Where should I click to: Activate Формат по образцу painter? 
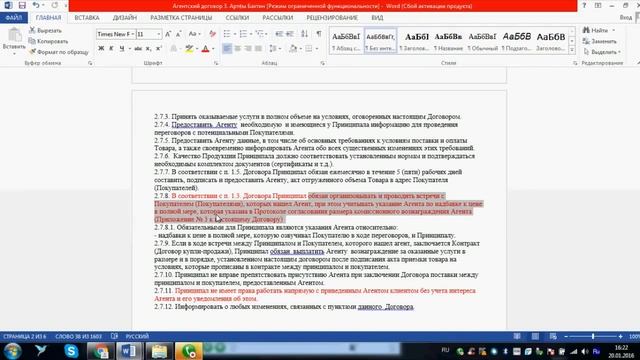coord(58,52)
